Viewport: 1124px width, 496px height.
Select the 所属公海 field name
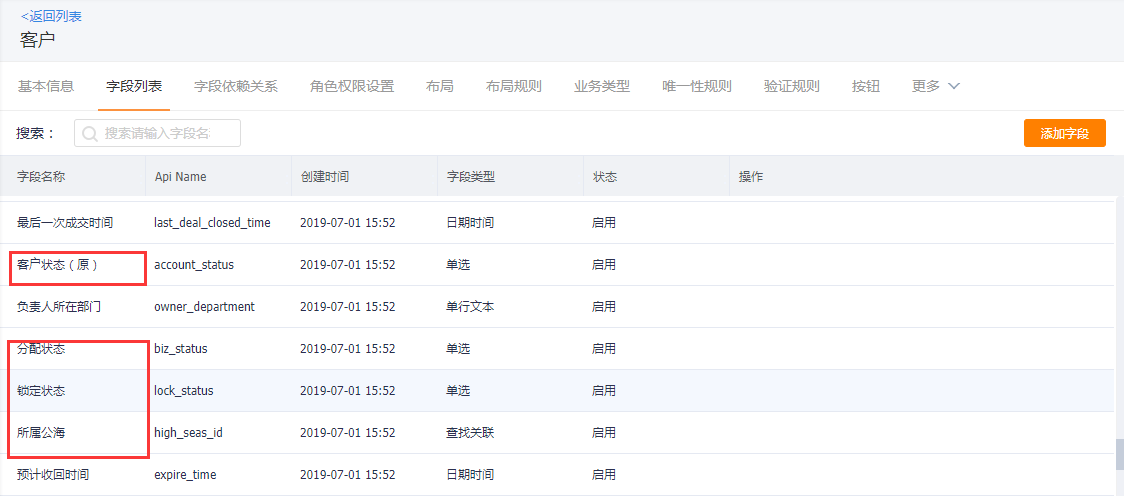[42, 433]
